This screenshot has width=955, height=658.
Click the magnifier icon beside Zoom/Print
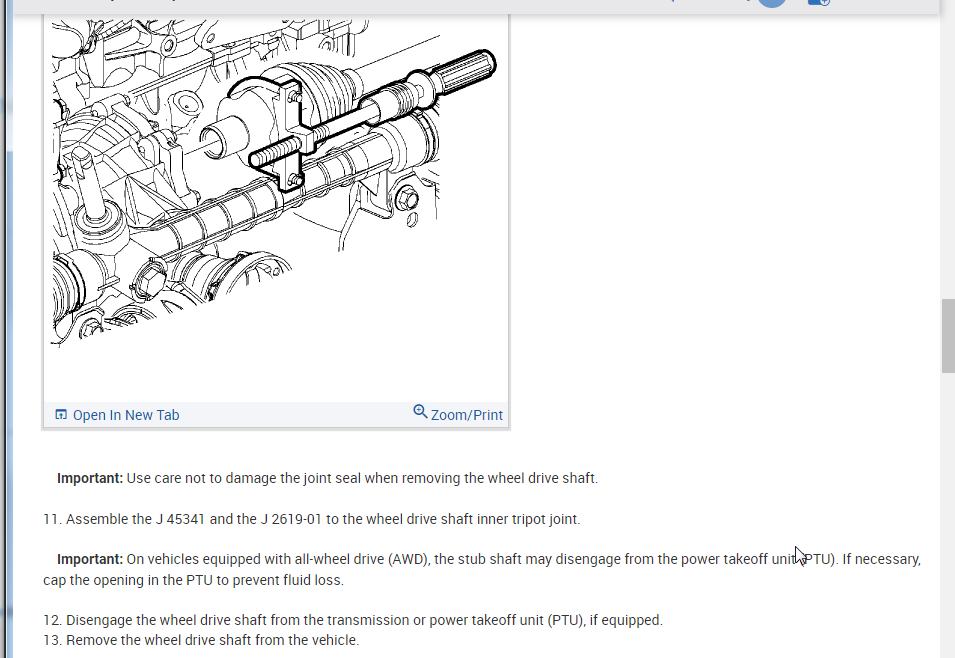pos(420,412)
